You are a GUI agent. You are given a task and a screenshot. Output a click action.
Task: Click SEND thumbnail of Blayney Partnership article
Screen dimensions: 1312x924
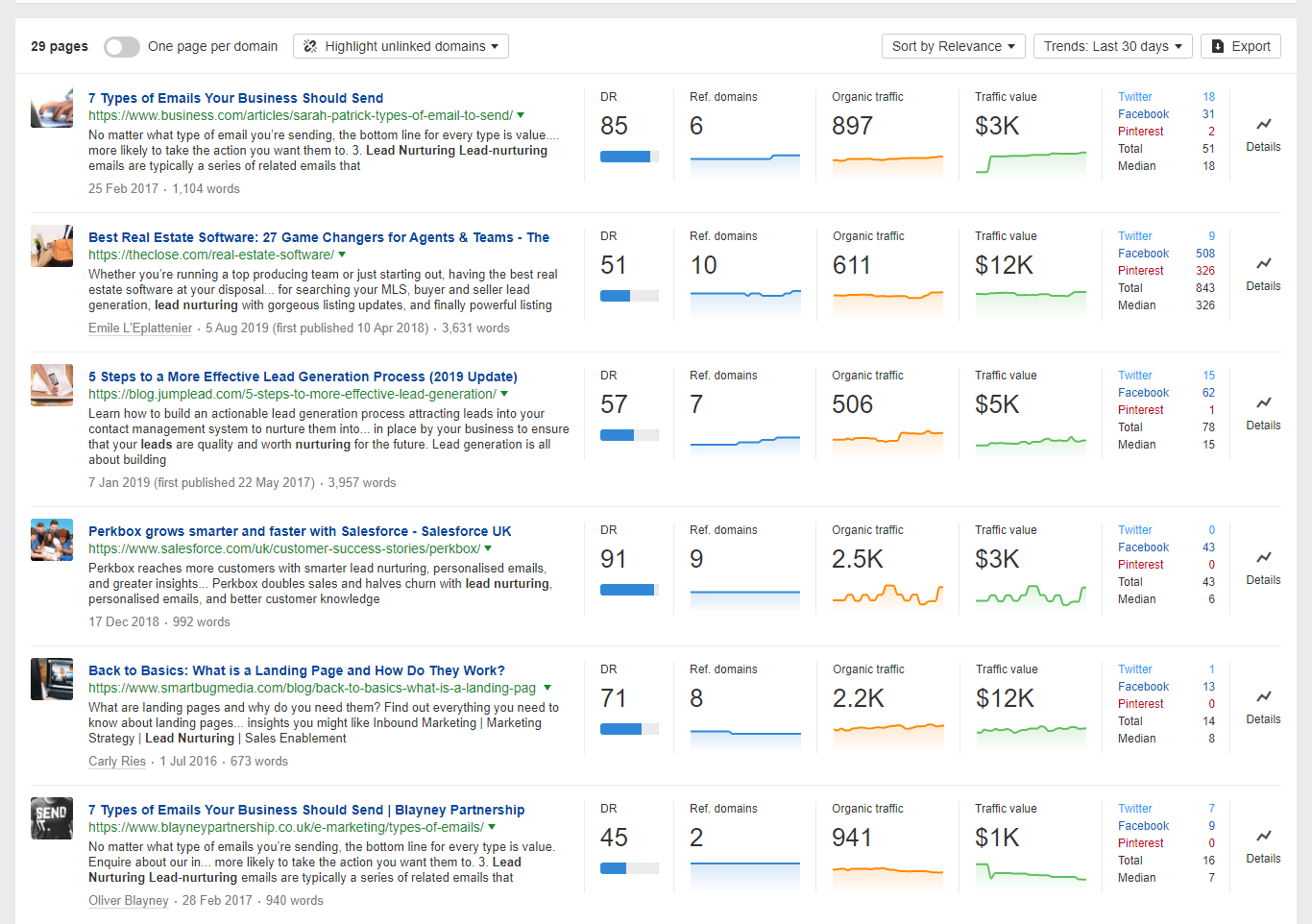click(x=52, y=818)
